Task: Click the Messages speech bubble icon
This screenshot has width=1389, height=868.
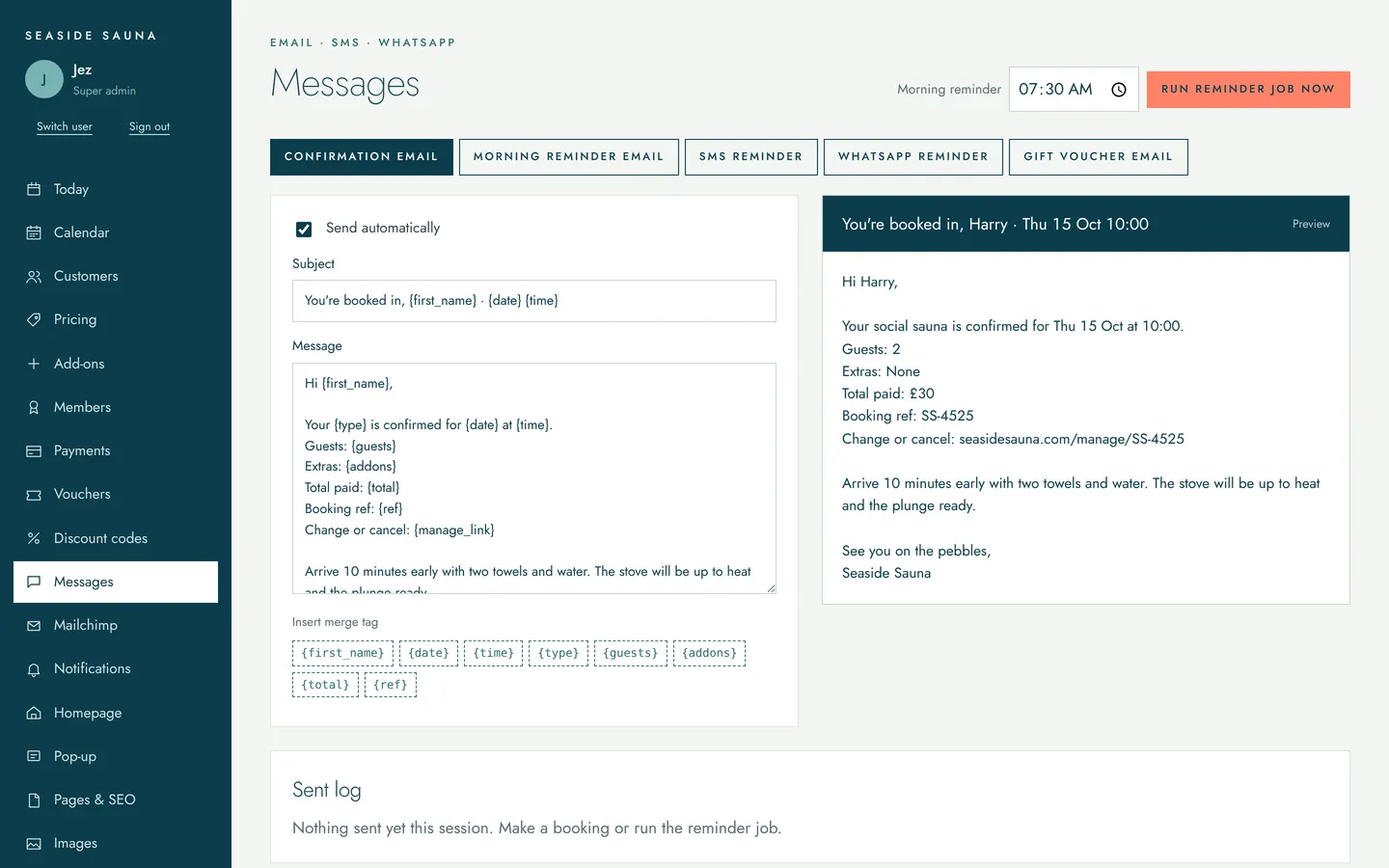Action: (x=34, y=582)
